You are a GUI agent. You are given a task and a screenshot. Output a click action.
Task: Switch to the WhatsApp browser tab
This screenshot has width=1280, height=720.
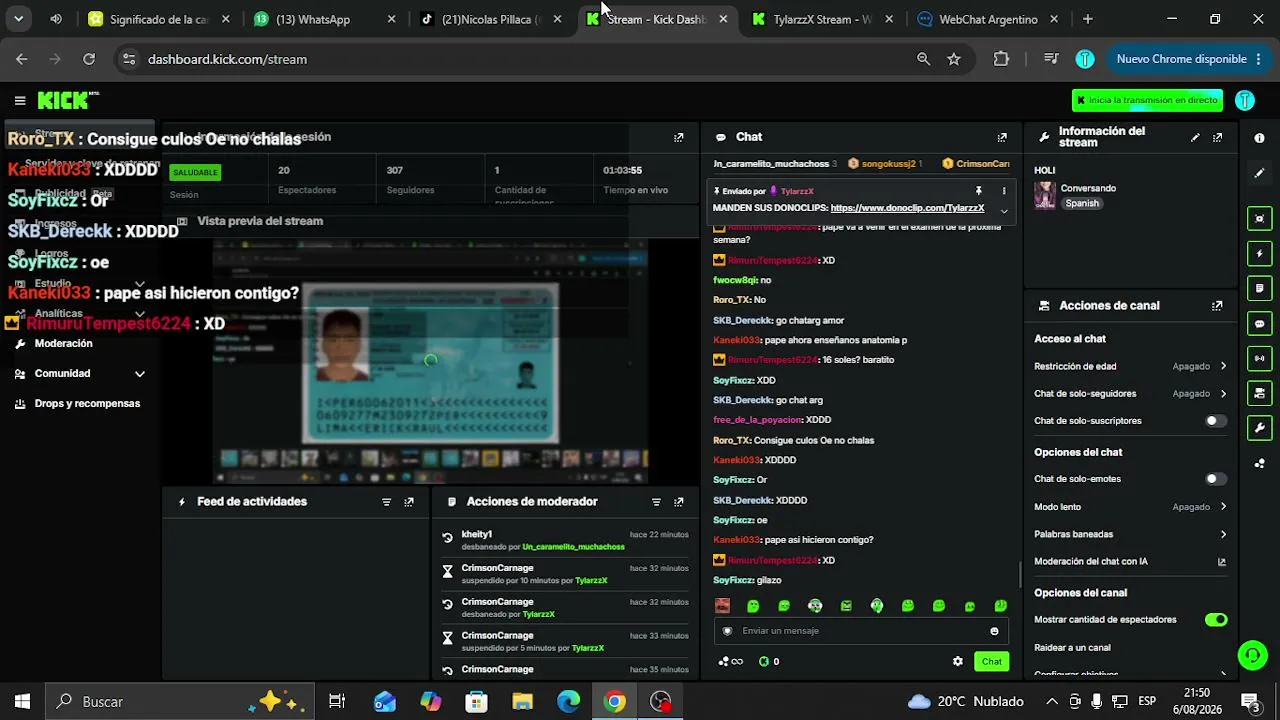325,19
